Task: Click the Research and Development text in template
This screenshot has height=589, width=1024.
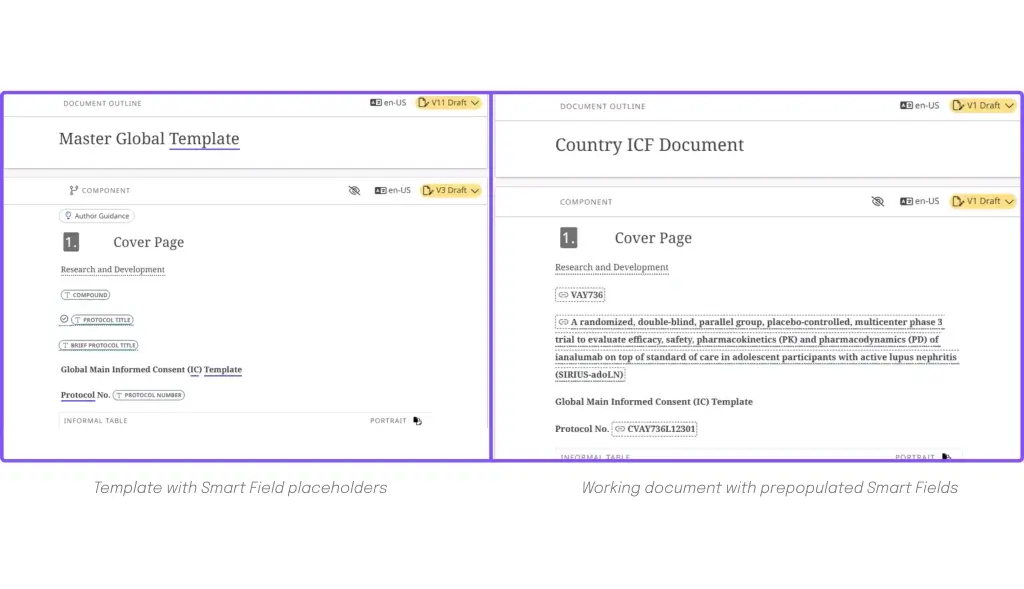Action: 113,270
